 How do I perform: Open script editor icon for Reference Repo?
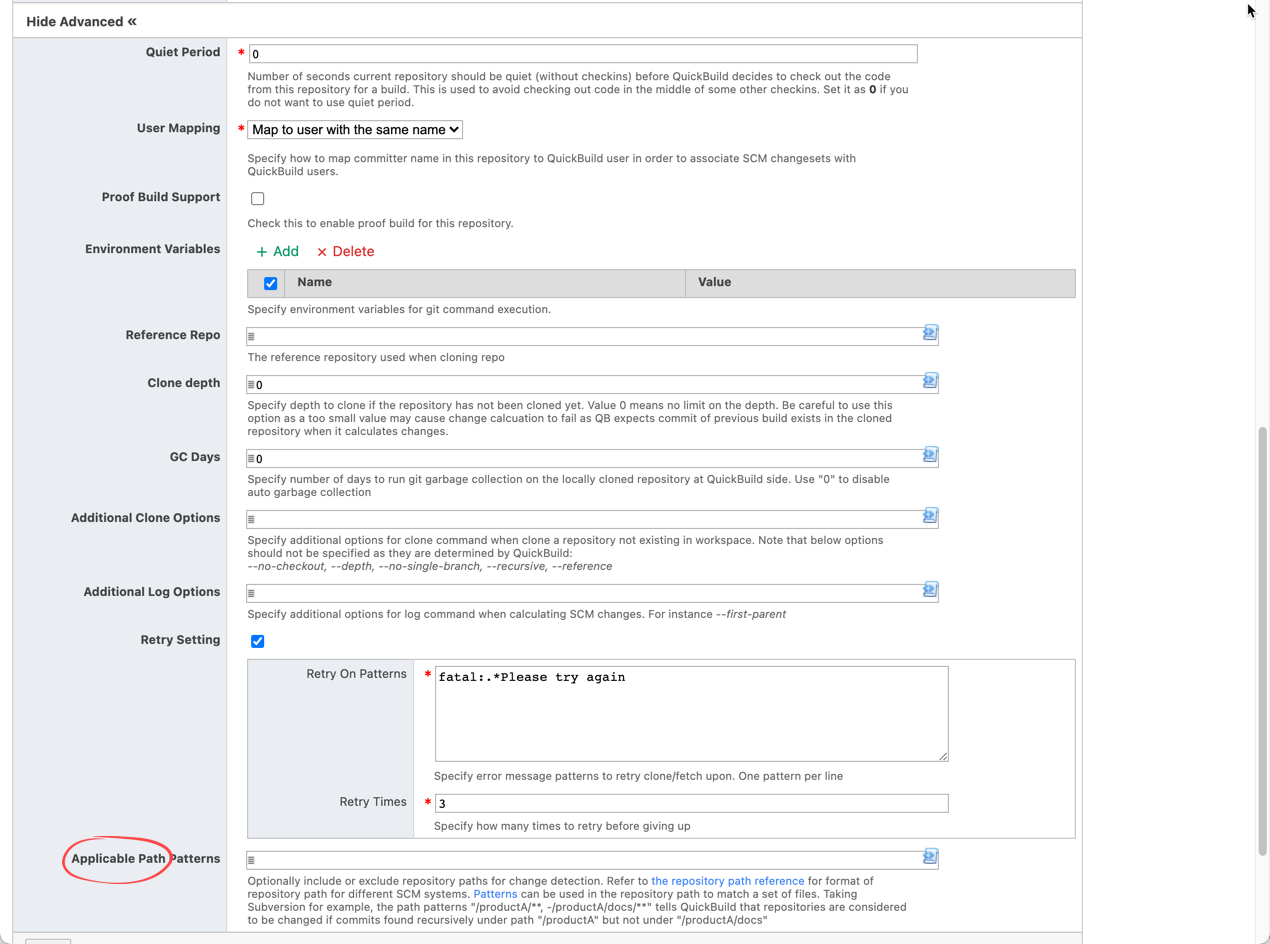coord(929,333)
